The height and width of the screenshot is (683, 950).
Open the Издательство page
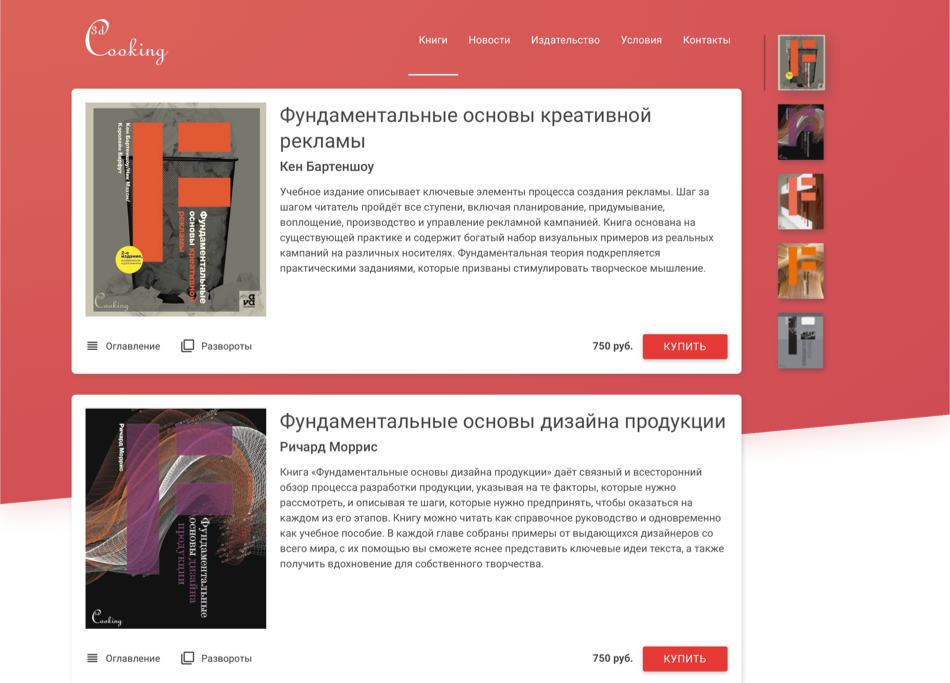[x=565, y=40]
